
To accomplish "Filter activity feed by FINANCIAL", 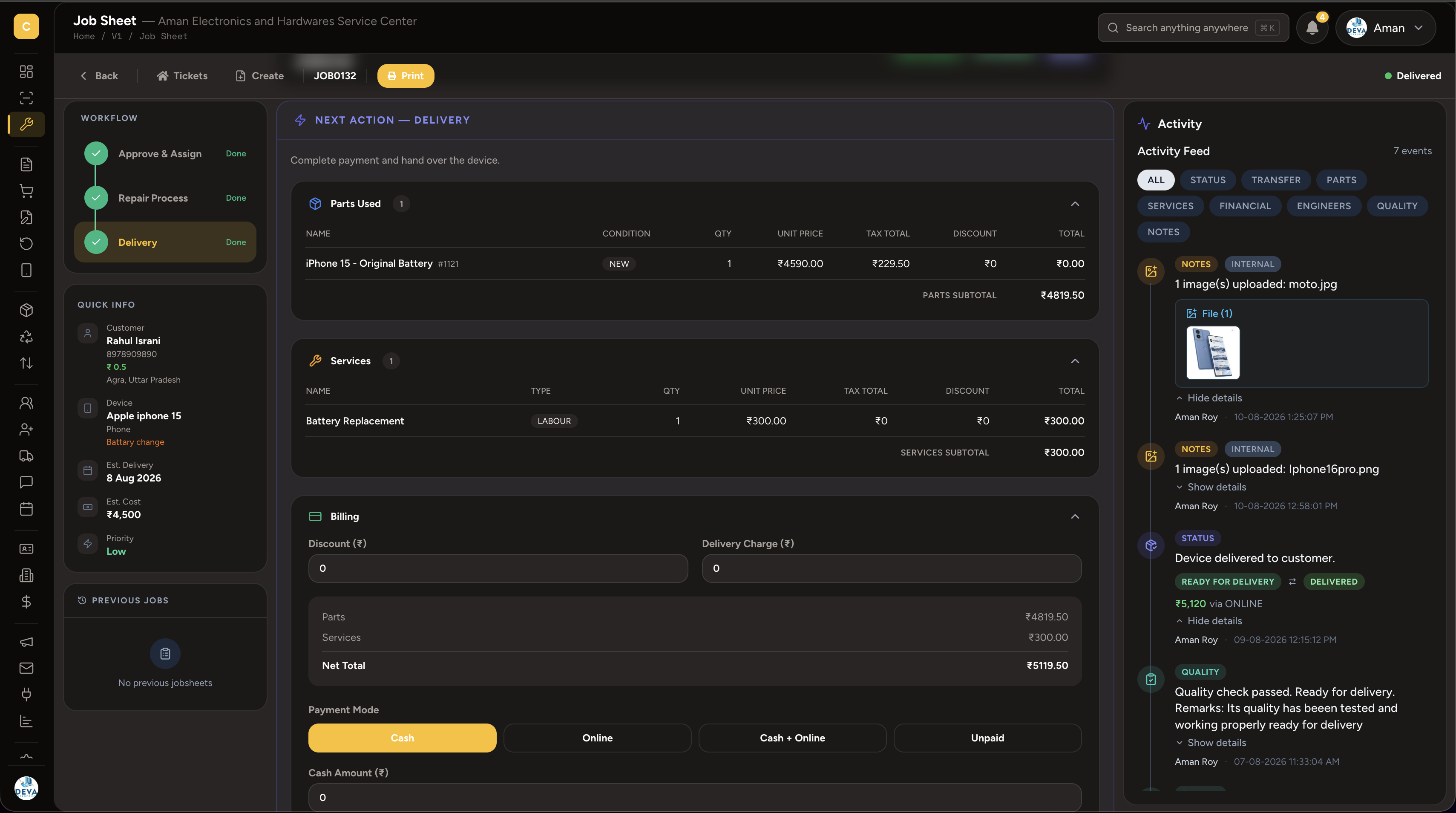I will click(1245, 206).
